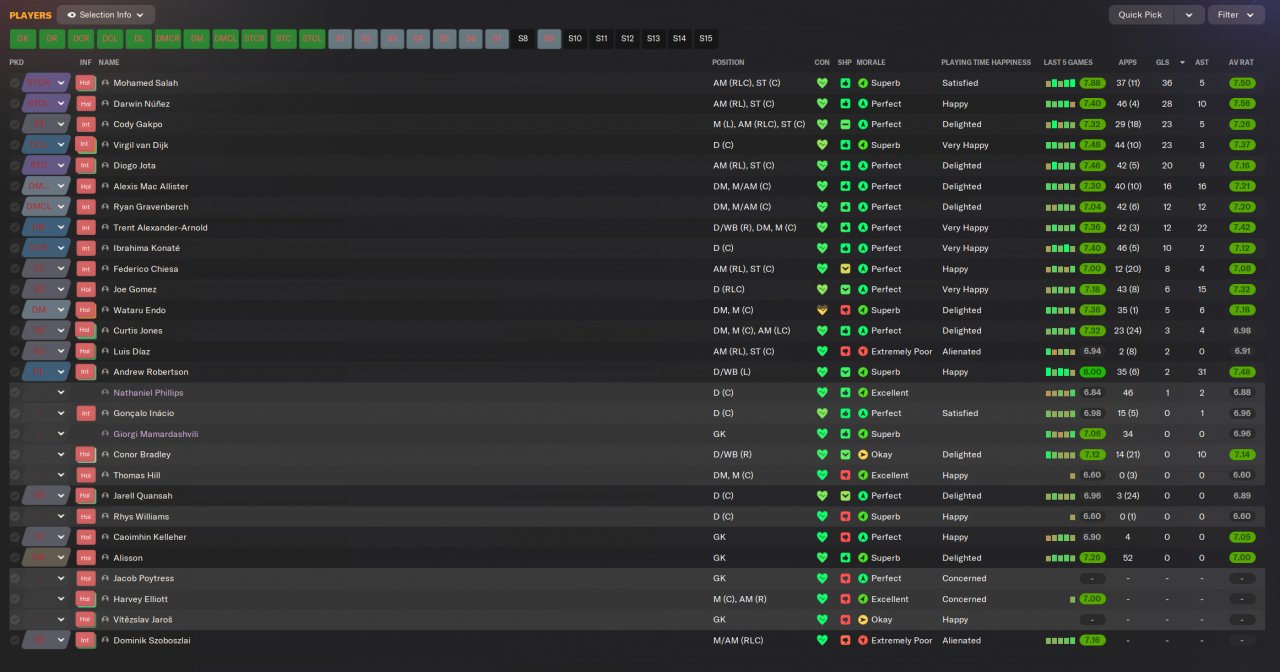
Task: Toggle picked checkmark for Mohamed Salah
Action: pos(14,83)
